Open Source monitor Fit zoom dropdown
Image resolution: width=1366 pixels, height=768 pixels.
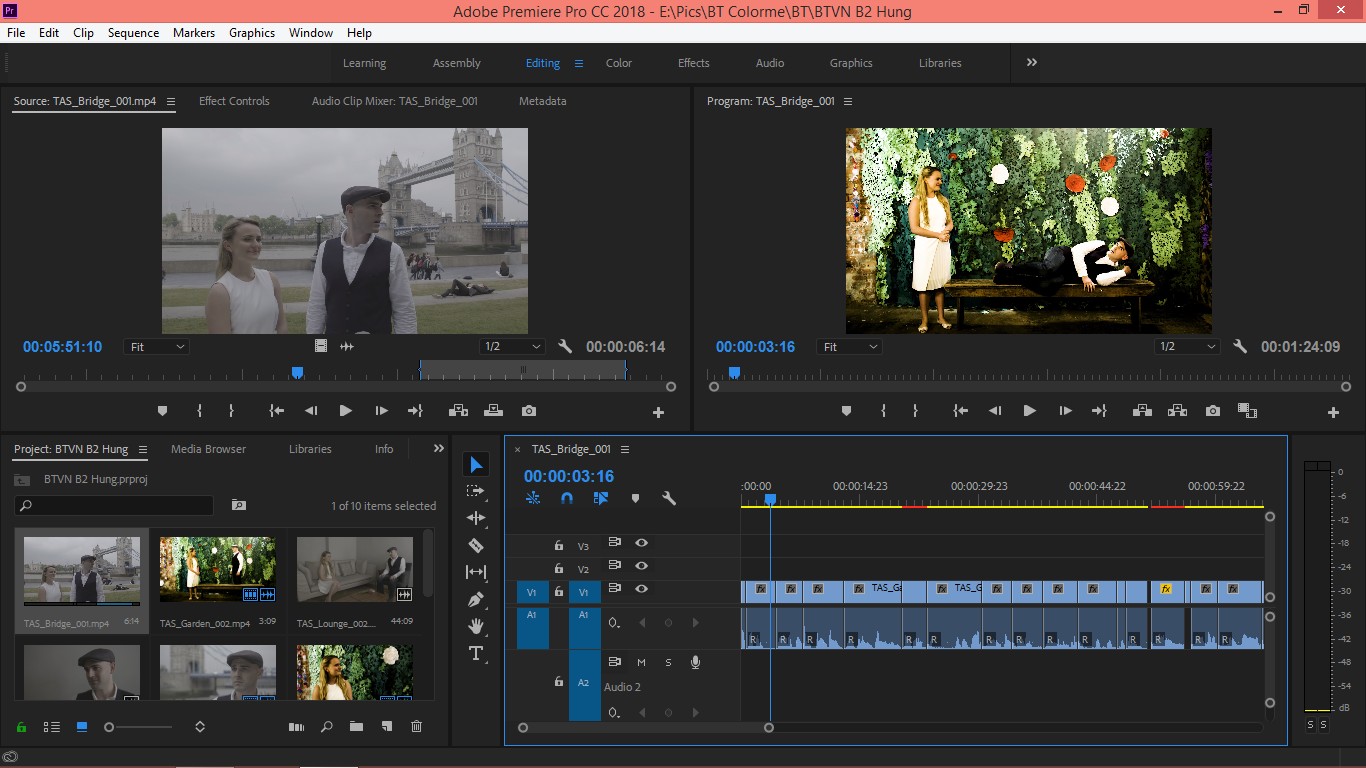click(x=157, y=347)
